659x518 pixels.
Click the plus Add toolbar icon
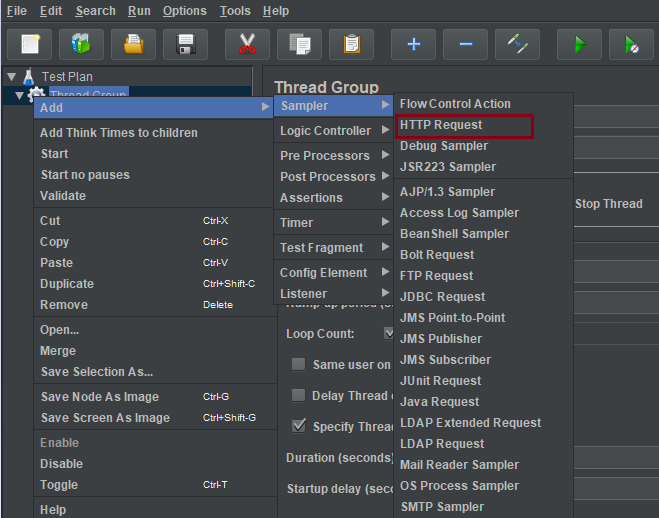point(413,44)
